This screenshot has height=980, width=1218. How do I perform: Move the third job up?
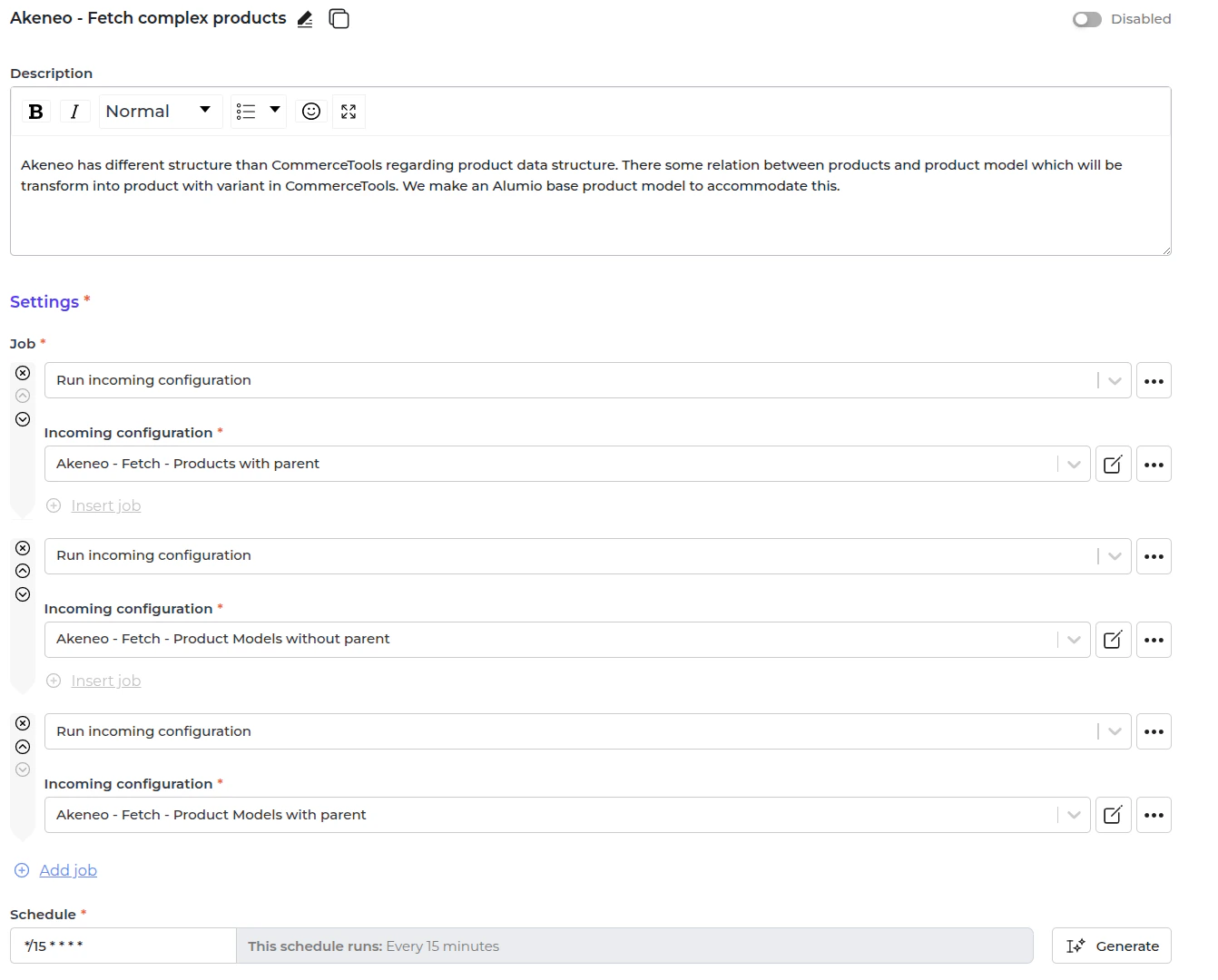click(23, 747)
